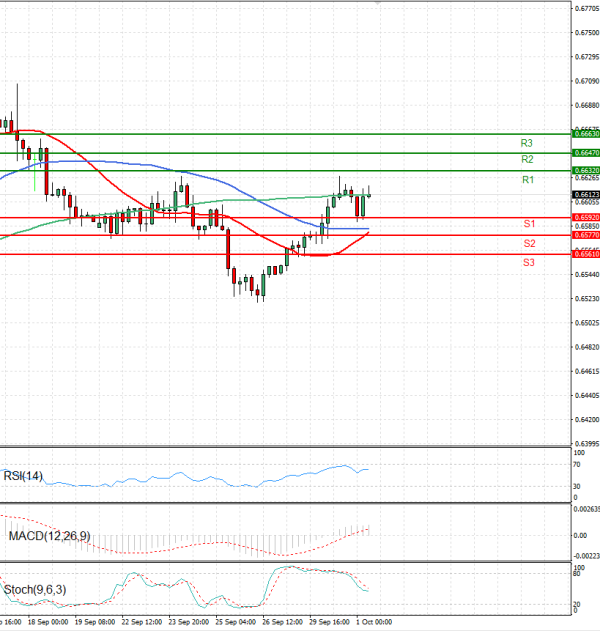Click the current price tag 0.66123
Screen dimensions: 600x631
[x=585, y=195]
